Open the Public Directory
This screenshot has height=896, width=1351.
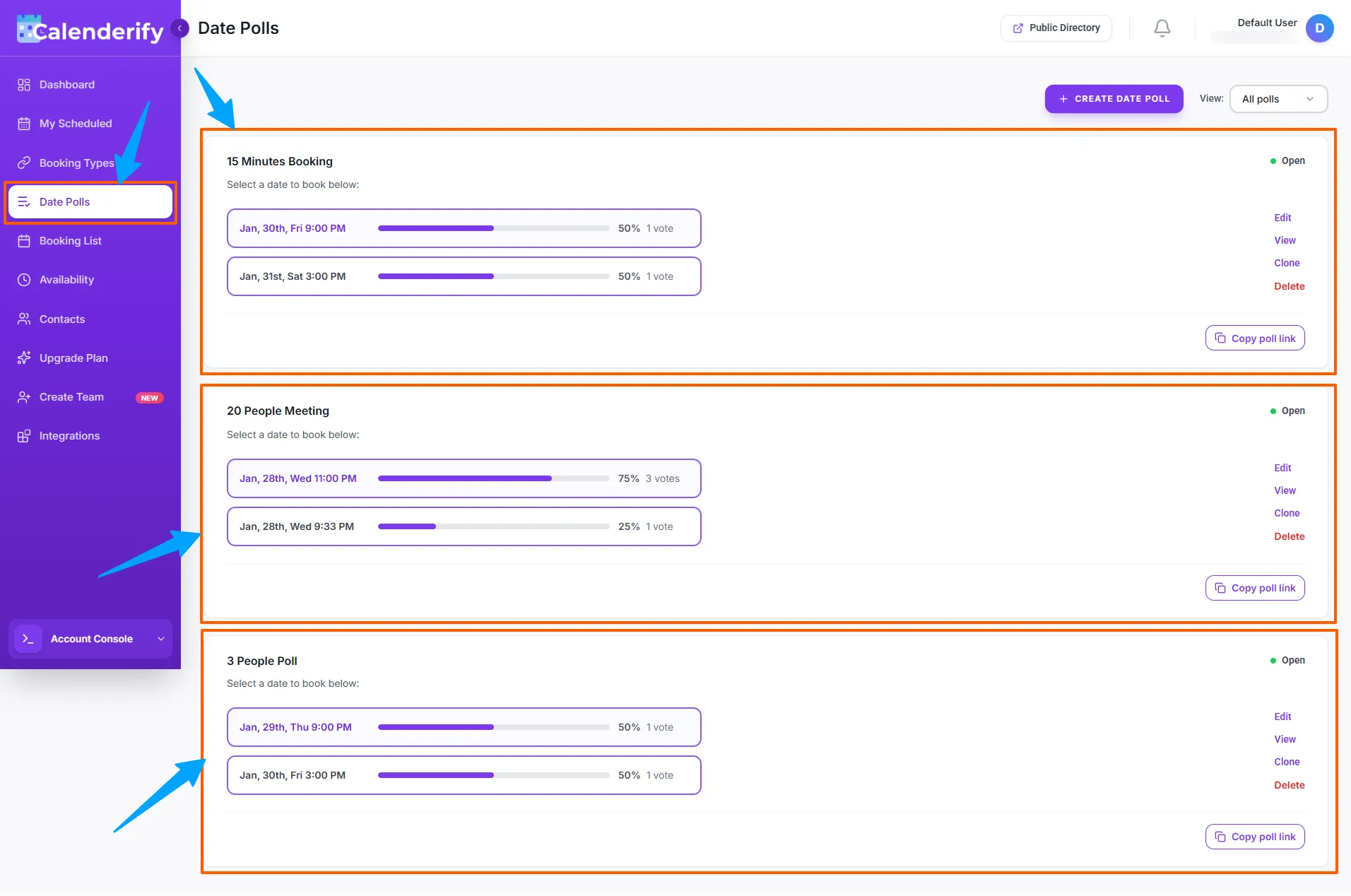click(1056, 28)
